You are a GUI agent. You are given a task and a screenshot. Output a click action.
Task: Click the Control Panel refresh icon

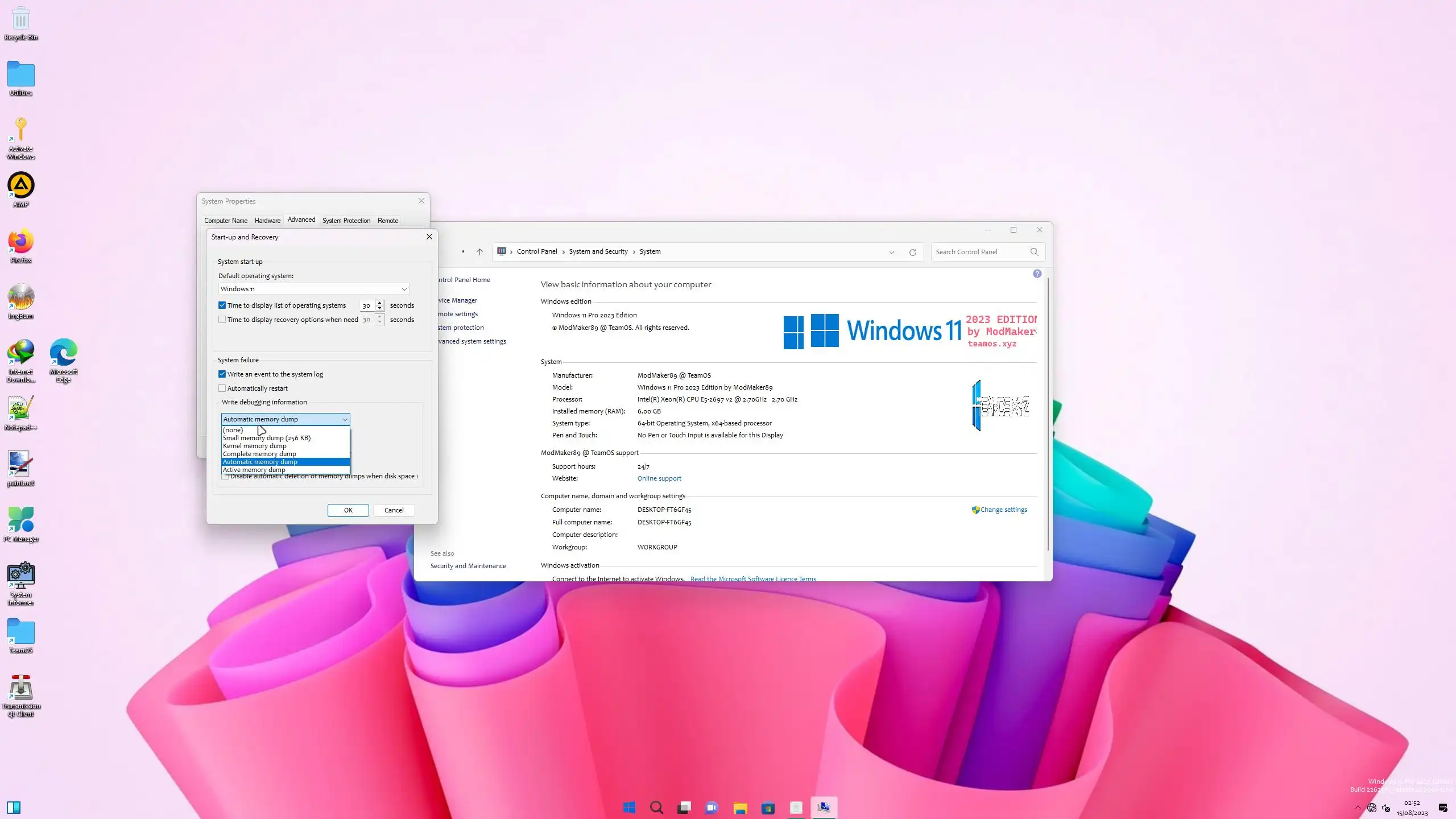[912, 252]
